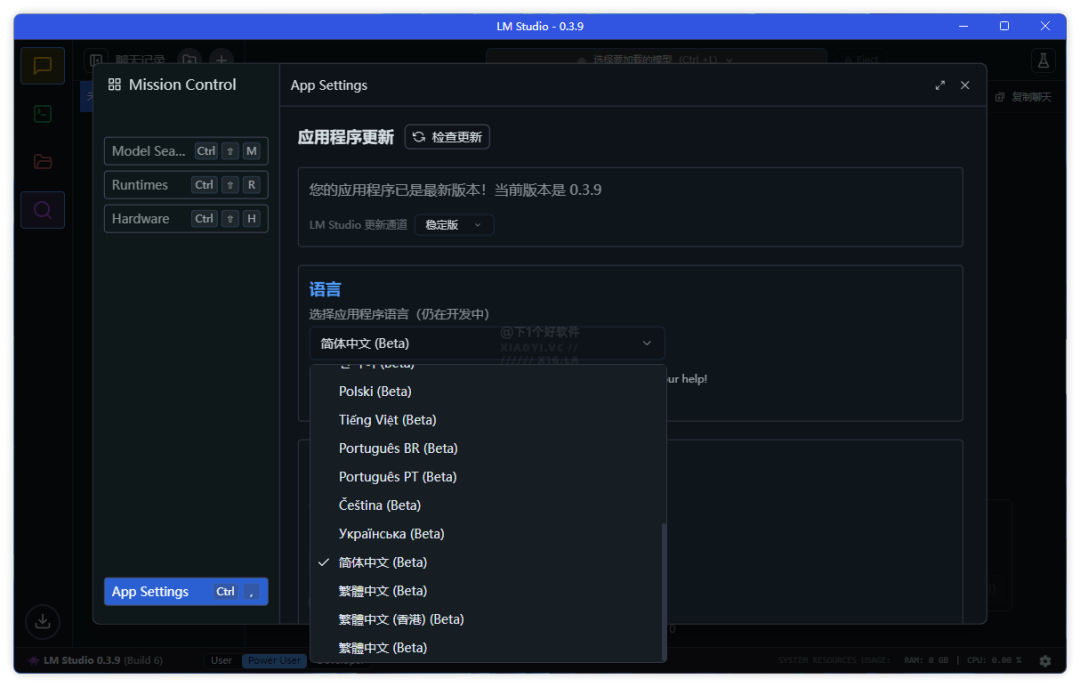This screenshot has width=1080, height=687.
Task: Expand the App Settings dialog to fullscreen
Action: tap(940, 86)
